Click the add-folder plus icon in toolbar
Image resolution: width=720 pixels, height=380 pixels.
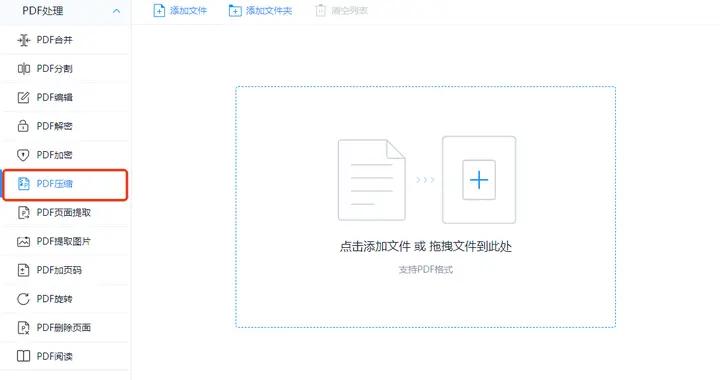pos(235,11)
